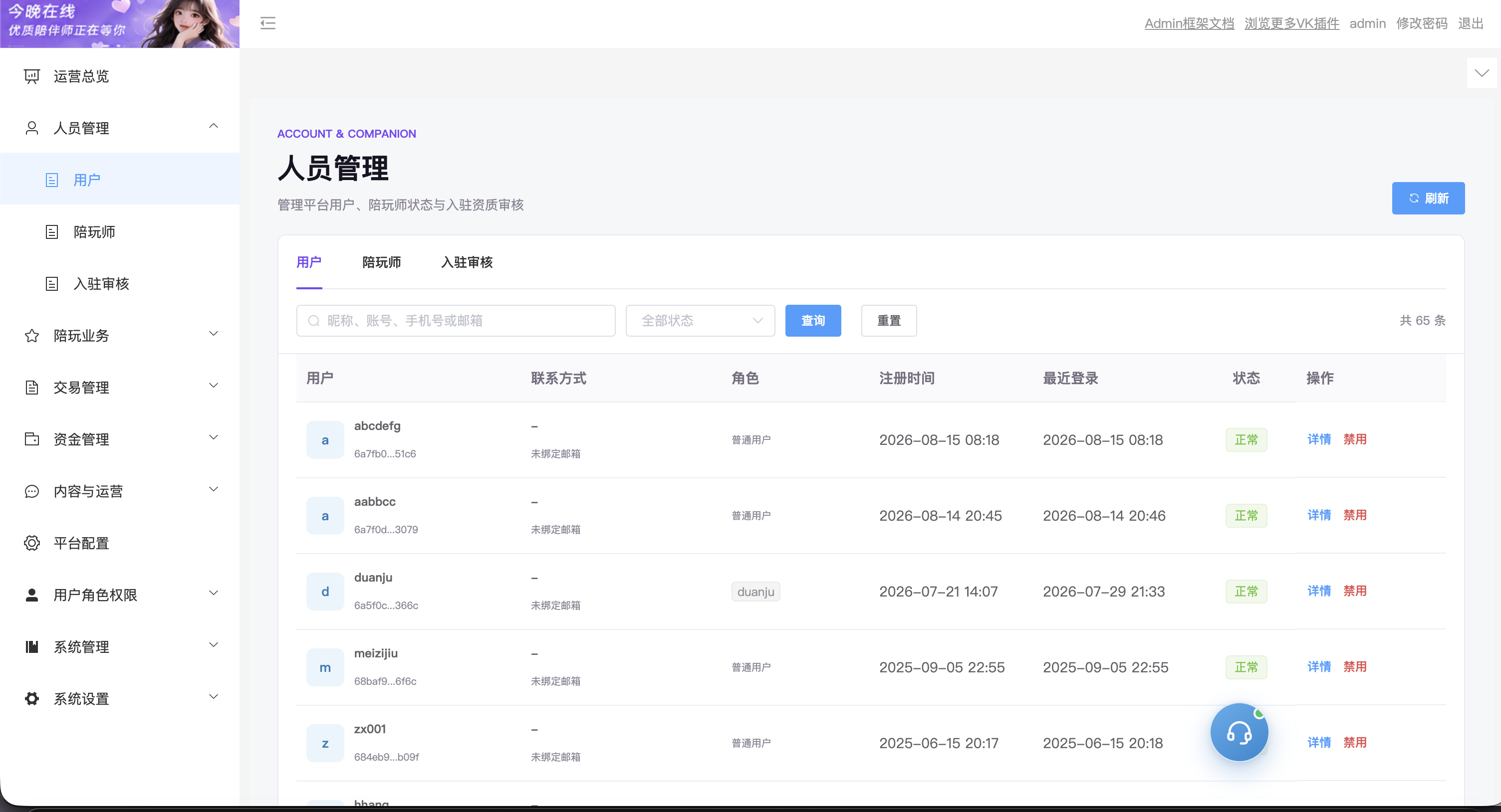The height and width of the screenshot is (812, 1501).
Task: Click 禁用 for user aabbcc
Action: (x=1355, y=515)
